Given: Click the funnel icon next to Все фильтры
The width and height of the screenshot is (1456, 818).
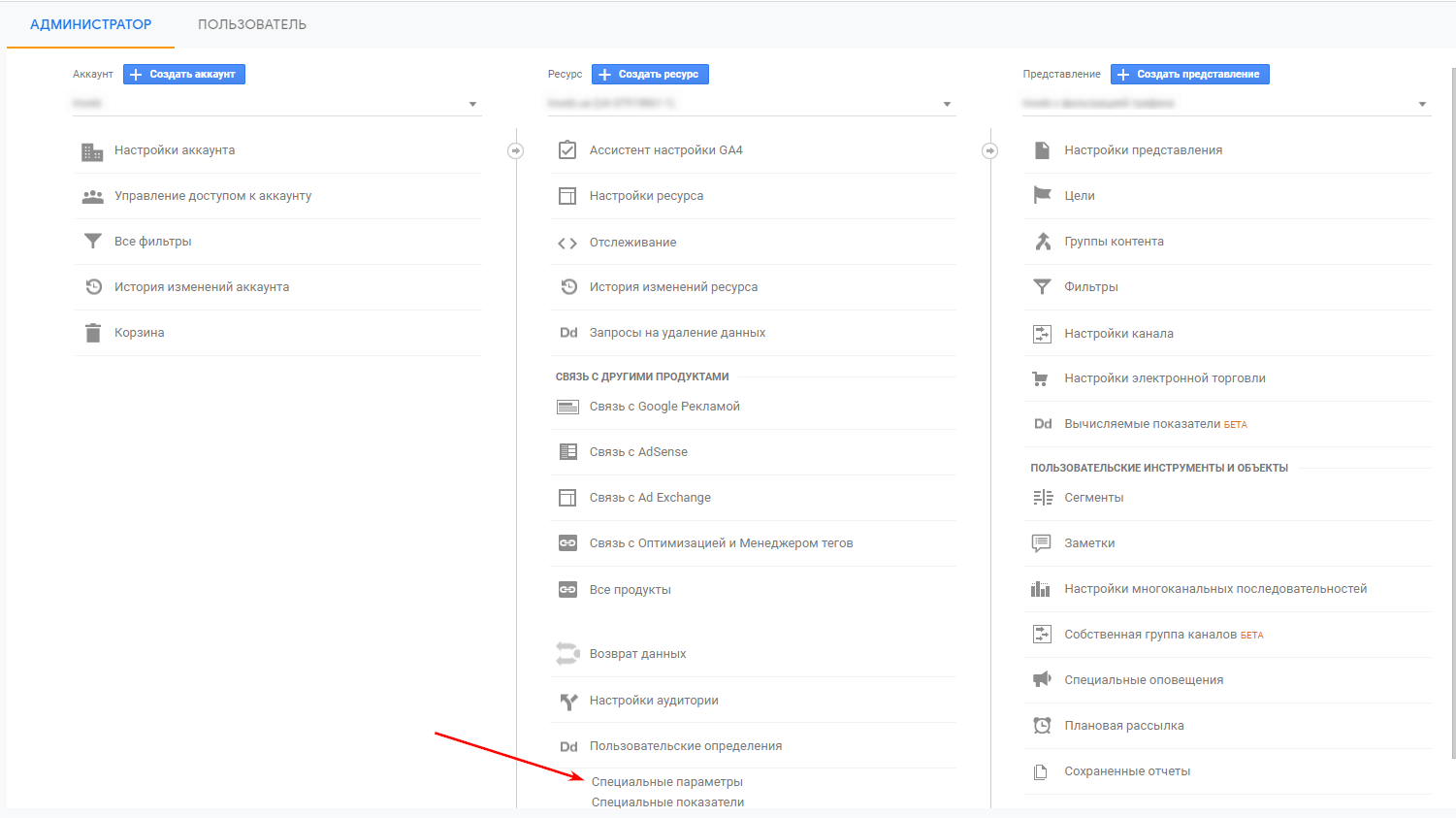Looking at the screenshot, I should click(x=92, y=242).
